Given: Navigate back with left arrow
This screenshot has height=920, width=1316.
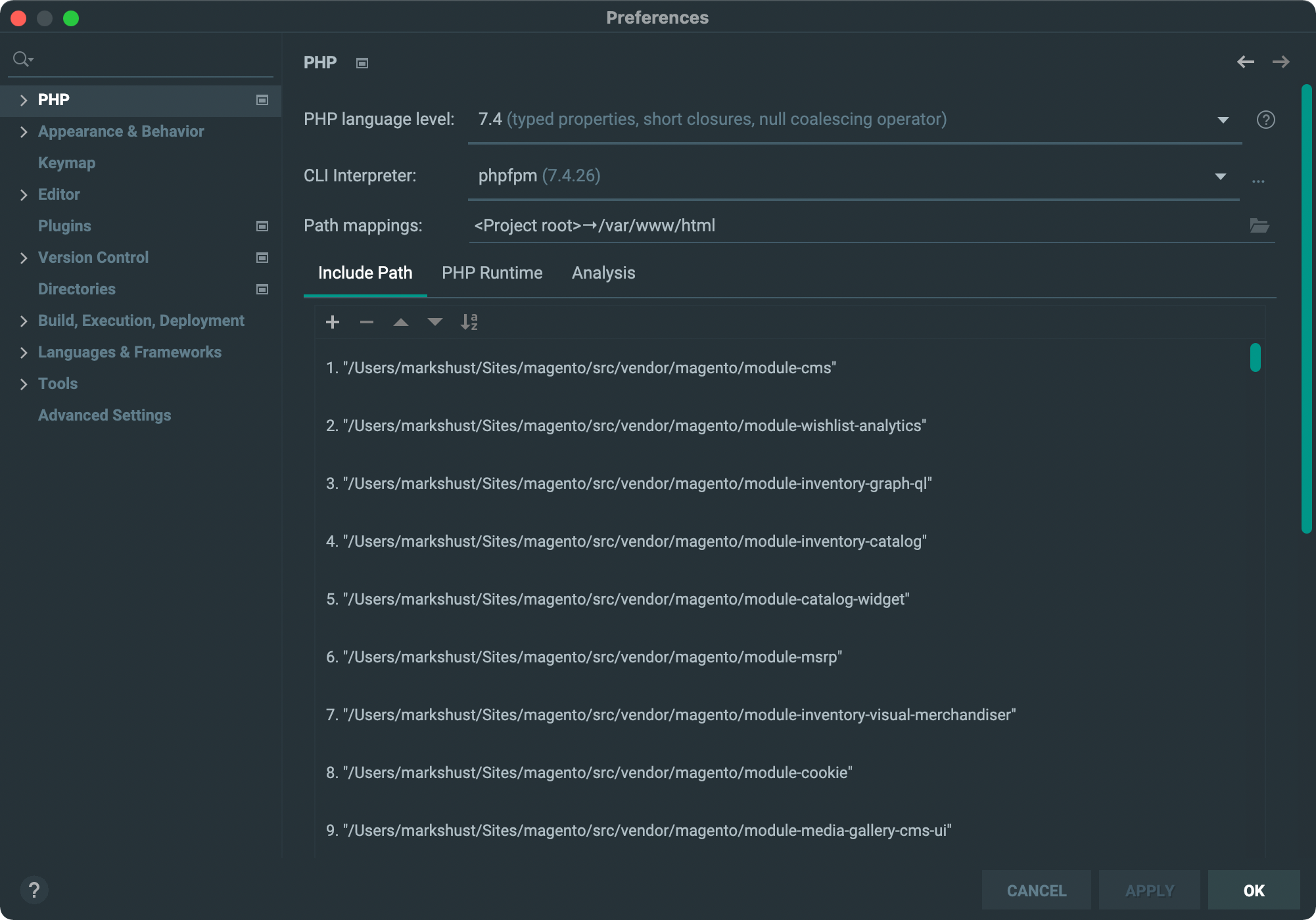Looking at the screenshot, I should 1246,62.
